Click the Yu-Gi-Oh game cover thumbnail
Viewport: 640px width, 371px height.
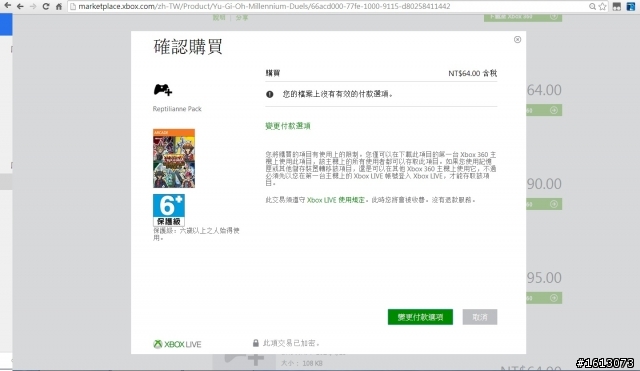point(174,158)
